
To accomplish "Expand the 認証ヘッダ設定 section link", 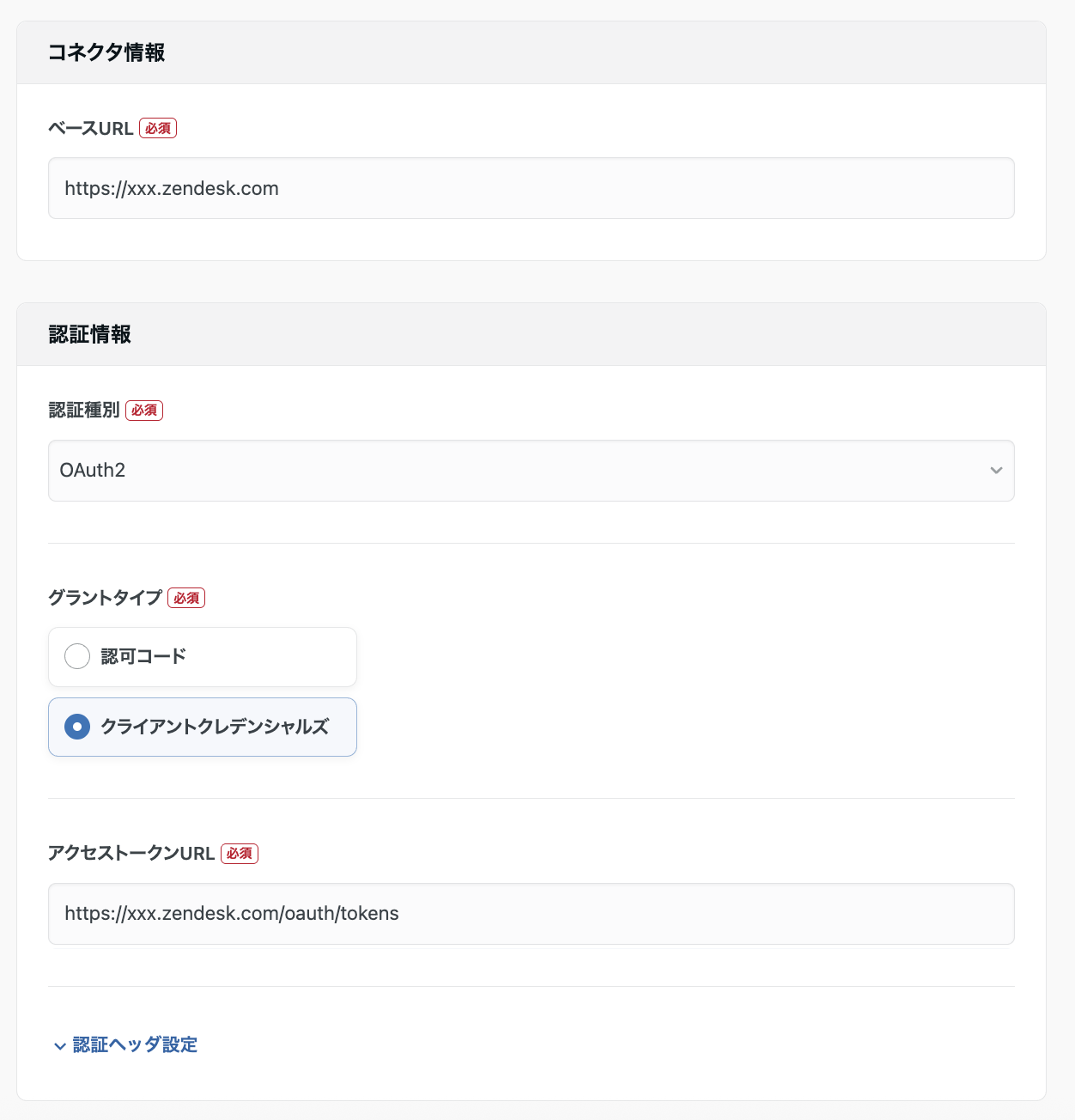I will [135, 1045].
